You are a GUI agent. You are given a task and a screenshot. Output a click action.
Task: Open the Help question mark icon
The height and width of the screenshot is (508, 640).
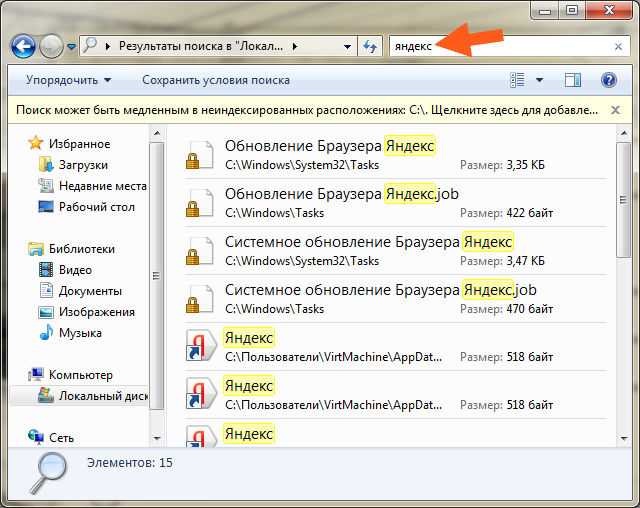coord(607,80)
